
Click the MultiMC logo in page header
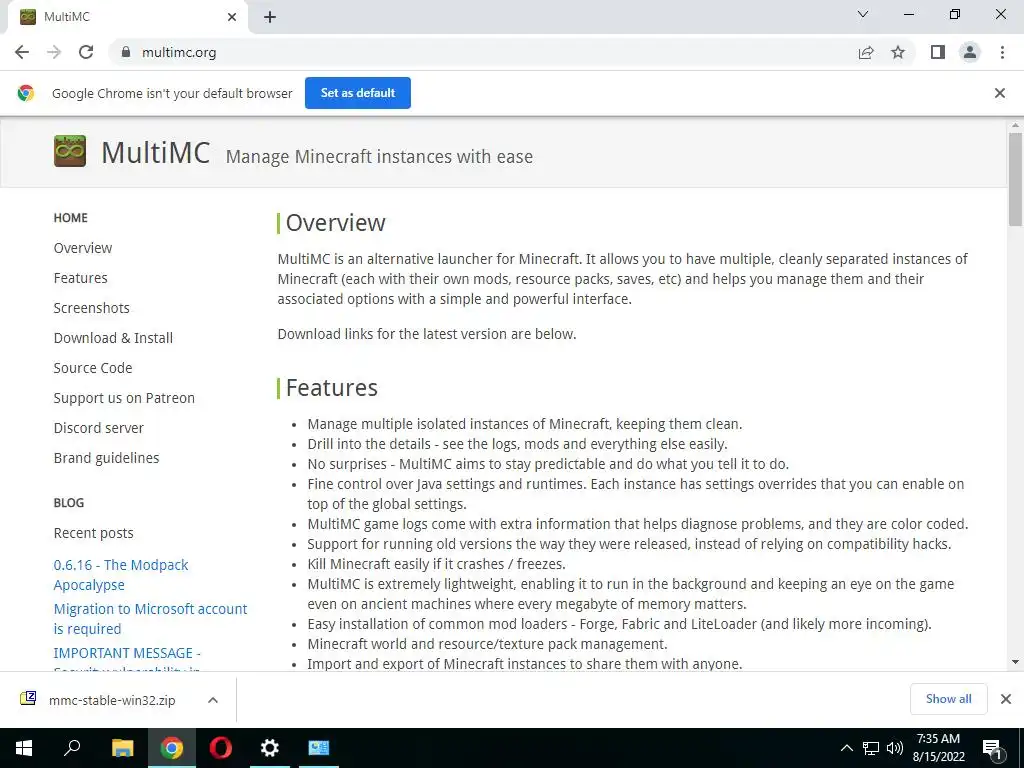click(x=70, y=151)
